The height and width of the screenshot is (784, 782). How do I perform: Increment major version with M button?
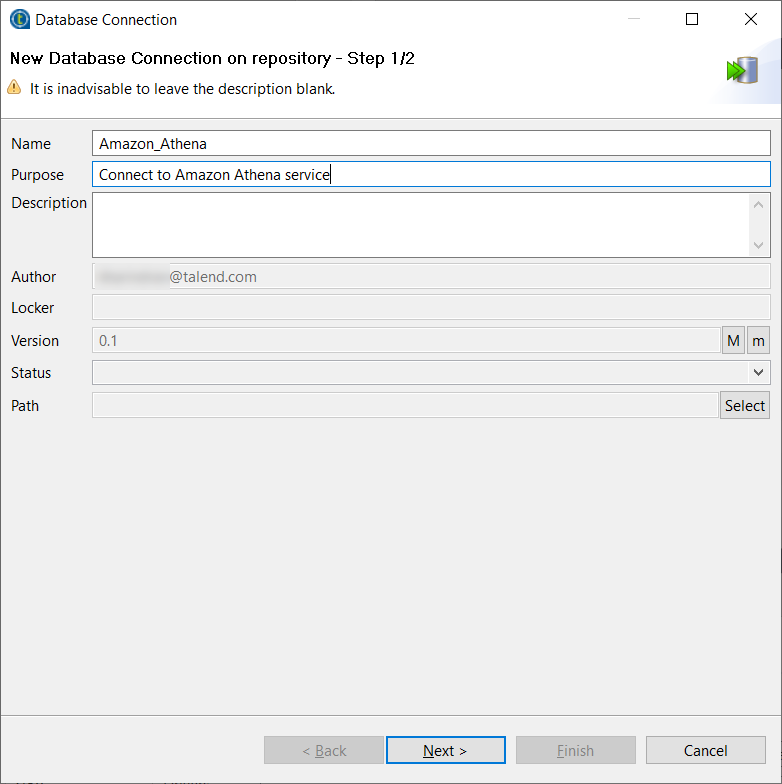click(734, 341)
